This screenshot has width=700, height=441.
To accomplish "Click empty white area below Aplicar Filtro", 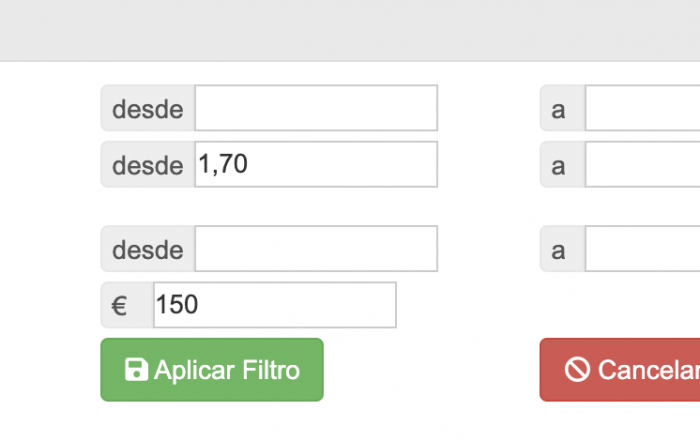I will pos(212,422).
